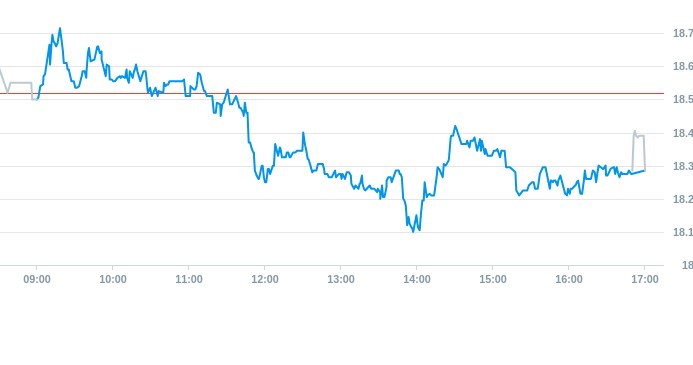
Task: Click the 18.4 price axis label
Action: click(x=683, y=133)
